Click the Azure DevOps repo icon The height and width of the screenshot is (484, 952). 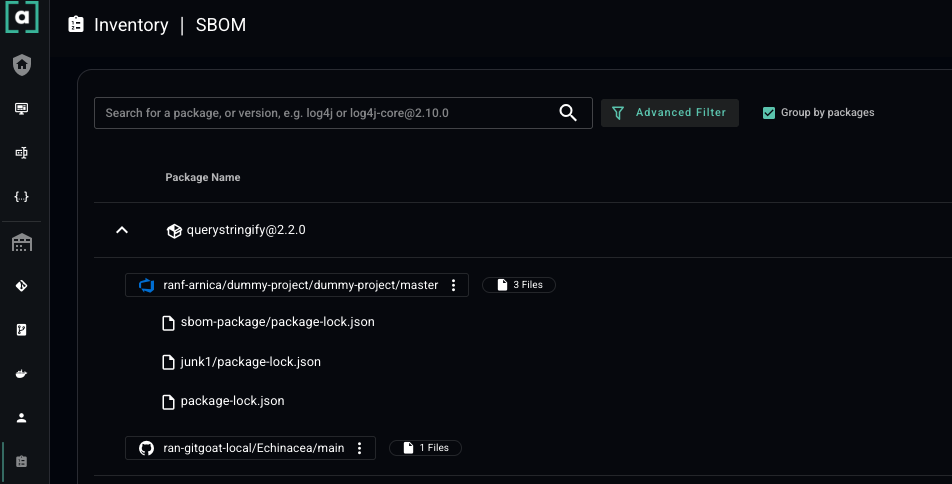point(146,285)
